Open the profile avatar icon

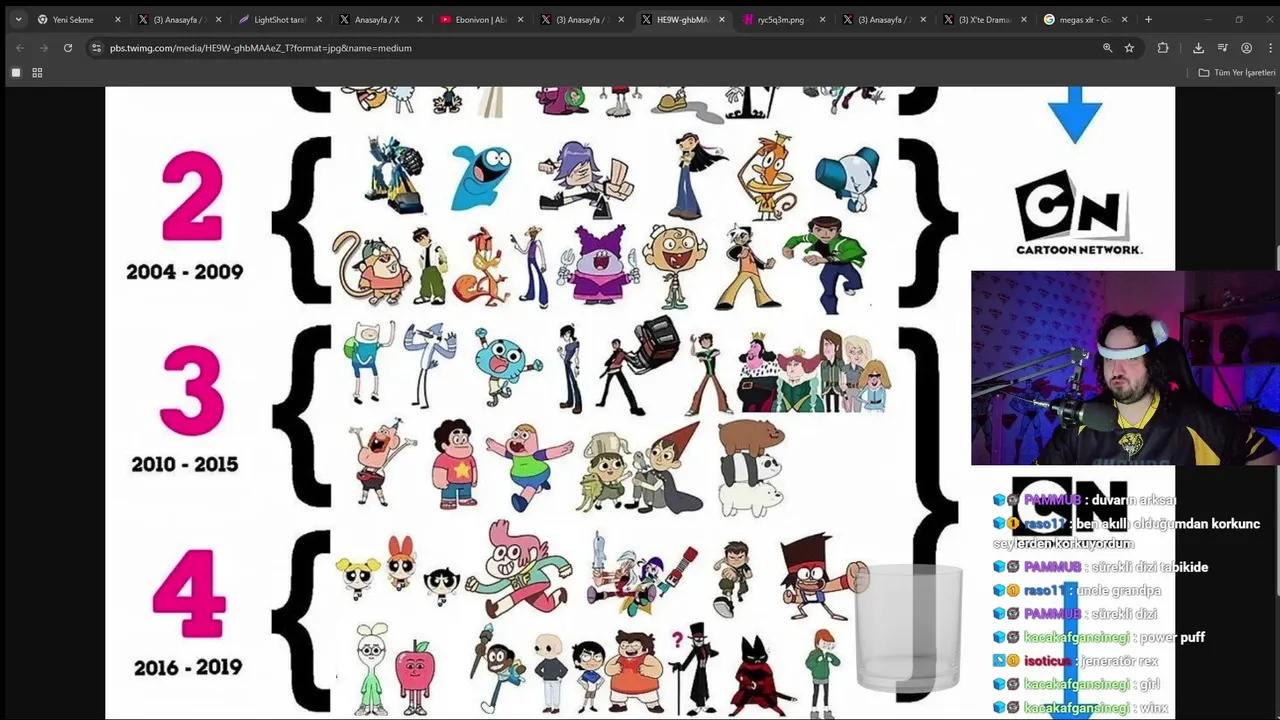point(1246,48)
